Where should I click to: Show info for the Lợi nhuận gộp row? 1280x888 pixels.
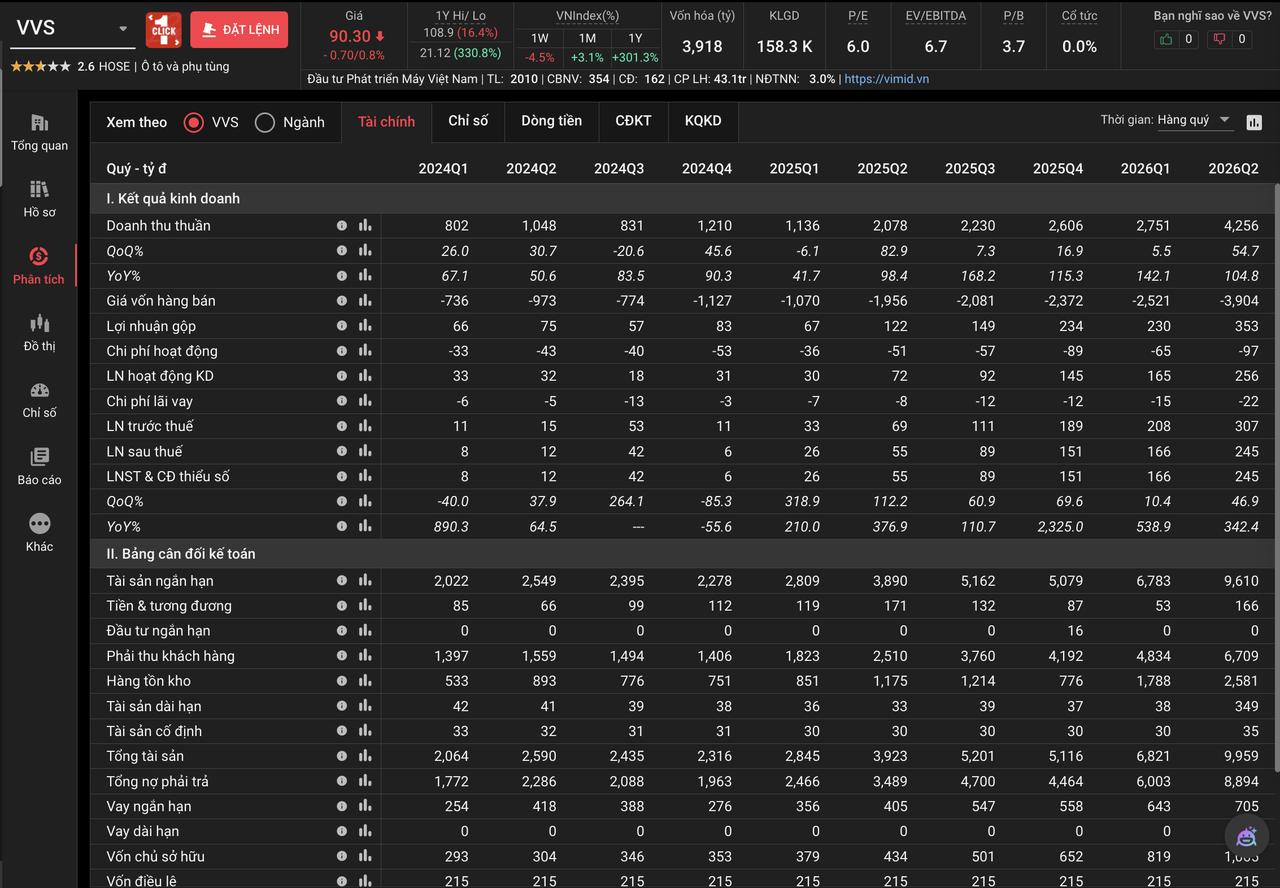pyautogui.click(x=342, y=326)
